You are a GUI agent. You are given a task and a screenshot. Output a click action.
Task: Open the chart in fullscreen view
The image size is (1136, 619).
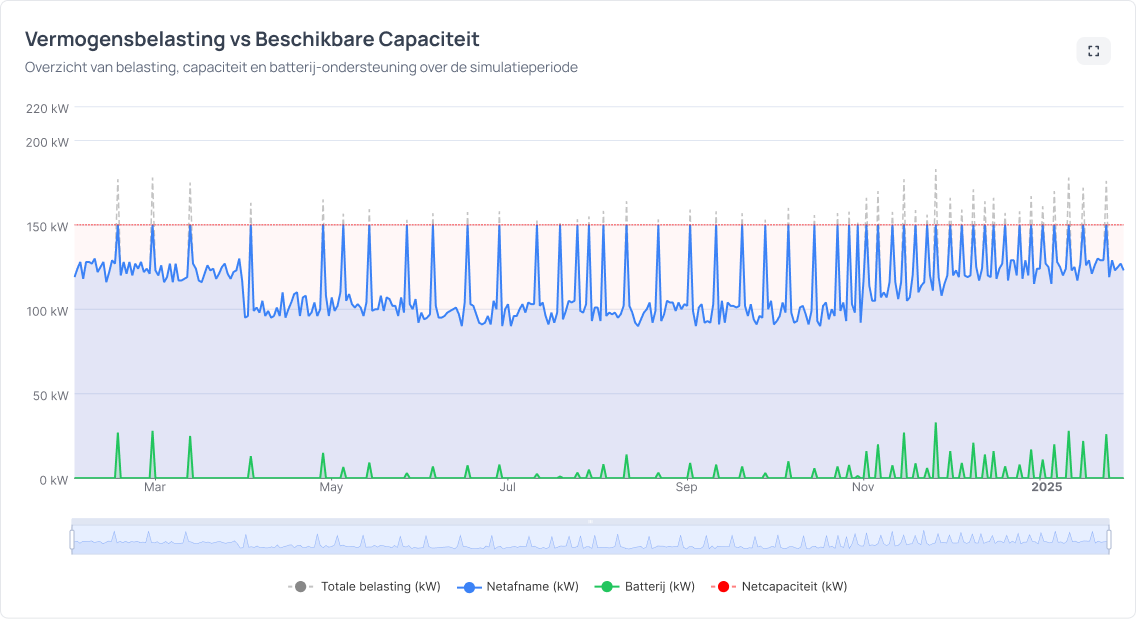pos(1093,51)
